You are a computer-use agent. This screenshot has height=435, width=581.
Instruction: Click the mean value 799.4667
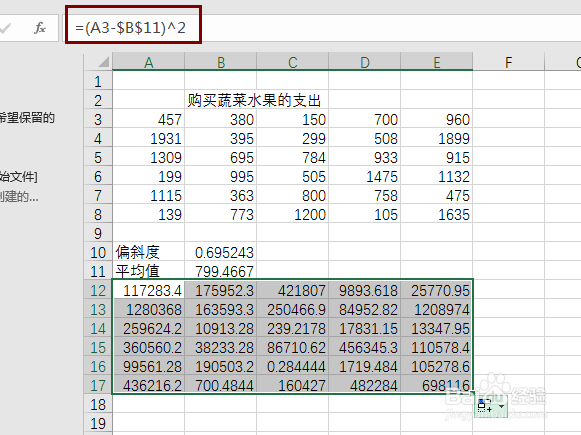coord(220,271)
